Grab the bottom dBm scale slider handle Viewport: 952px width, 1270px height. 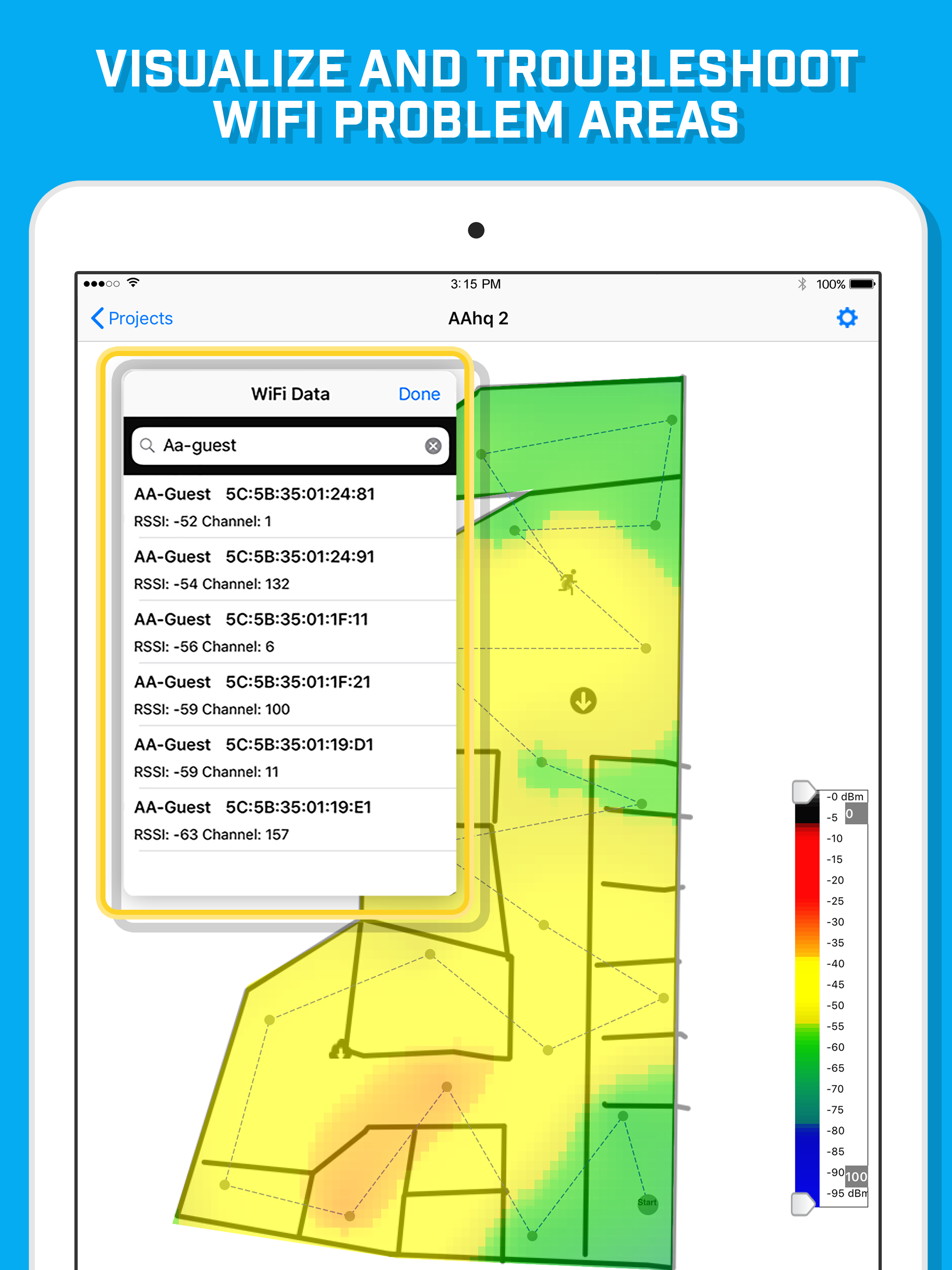click(x=802, y=1204)
